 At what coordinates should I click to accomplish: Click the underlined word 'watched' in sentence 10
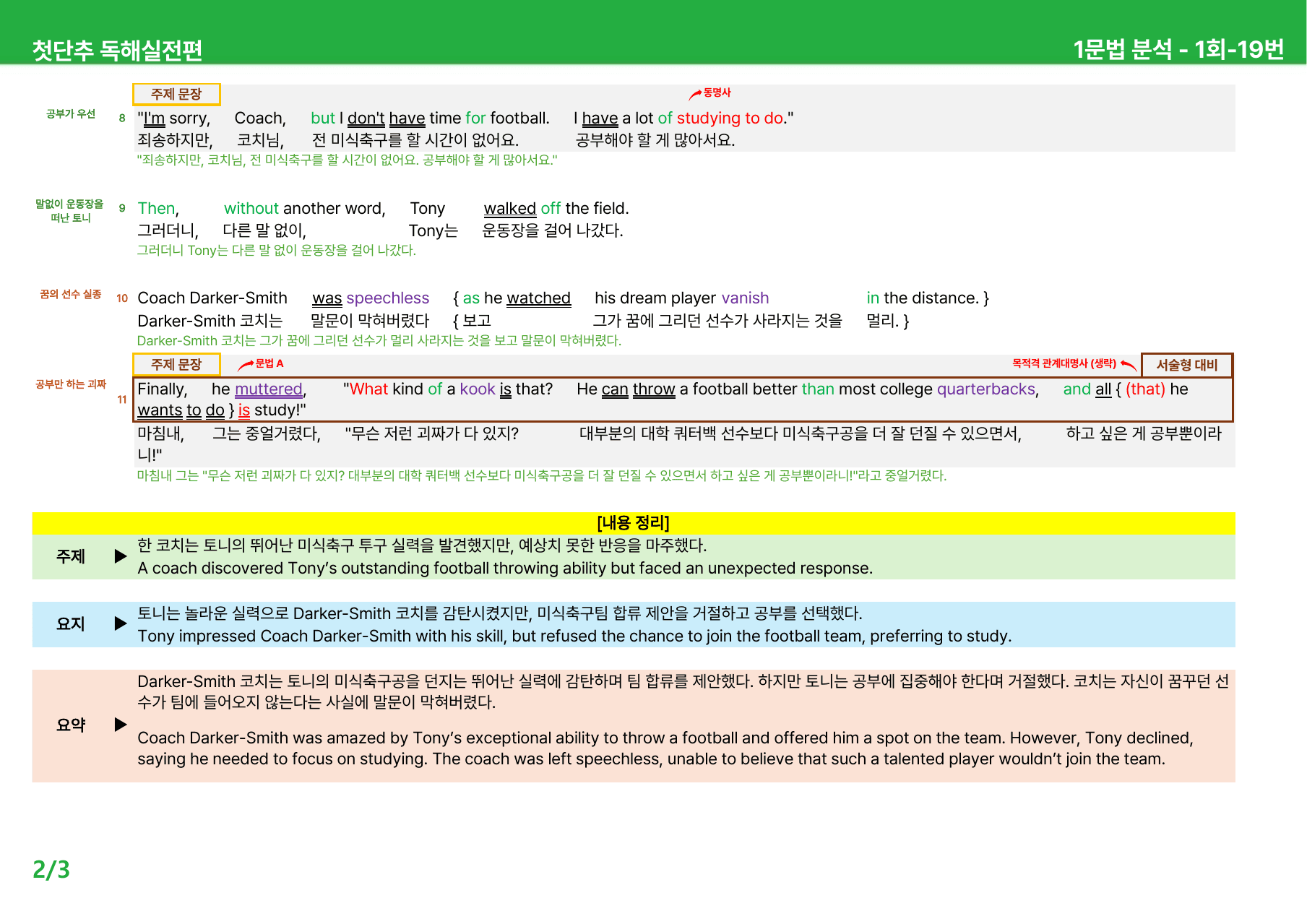539,298
